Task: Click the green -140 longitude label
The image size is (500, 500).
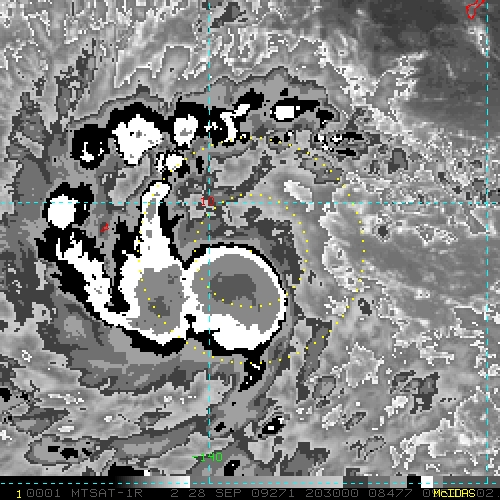Action: point(208,457)
